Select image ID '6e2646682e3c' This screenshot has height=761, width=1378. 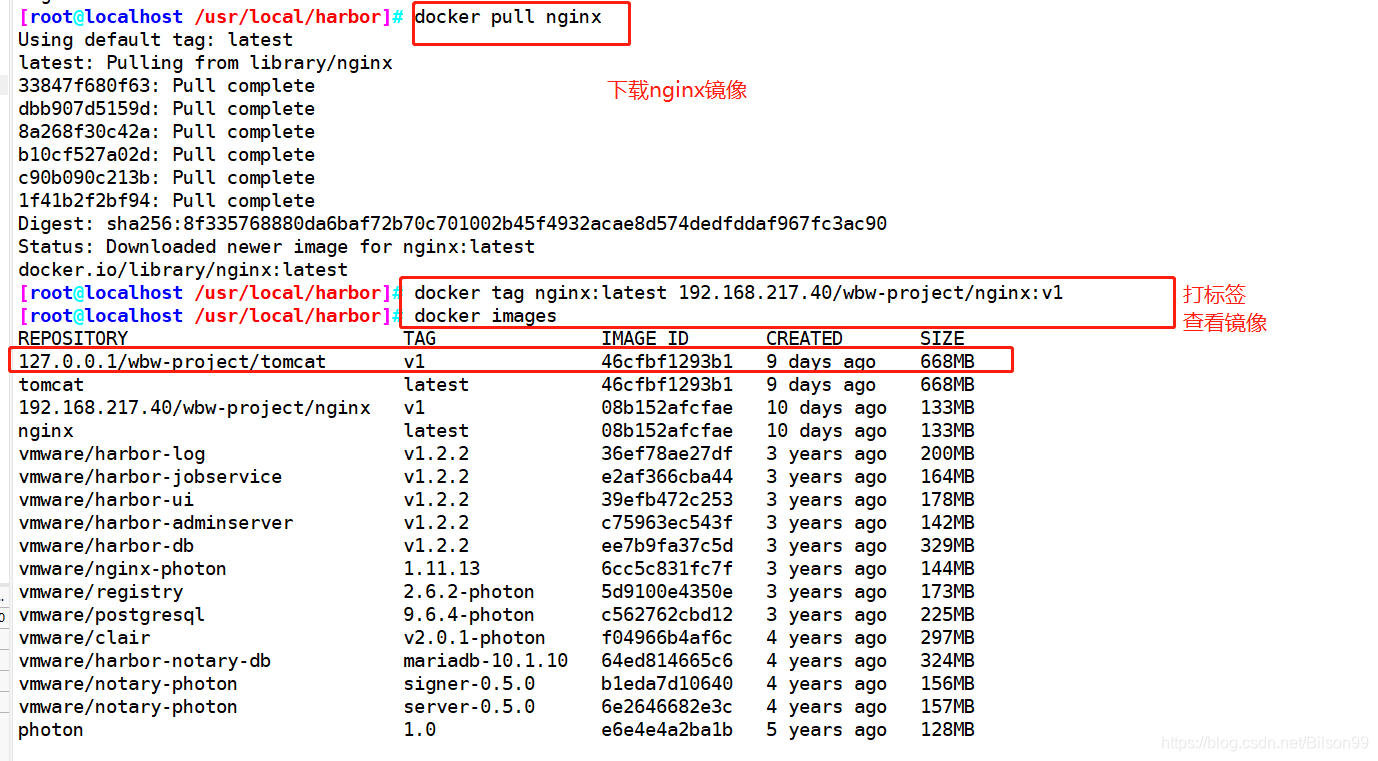[x=667, y=707]
